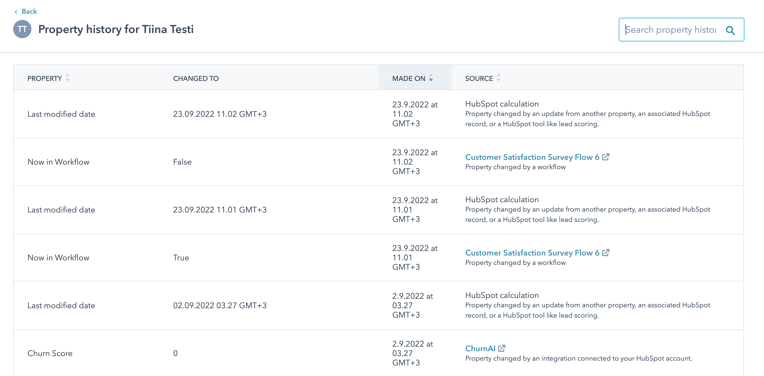
Task: Click 'HubSpot calculation' source in the 03.27 row
Action: coord(502,295)
